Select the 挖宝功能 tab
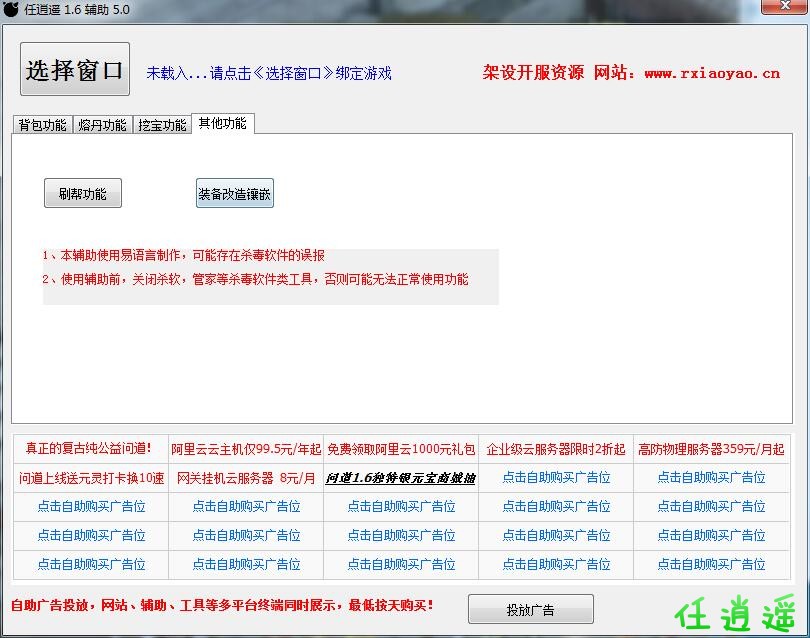Viewport: 810px width, 638px height. tap(162, 125)
